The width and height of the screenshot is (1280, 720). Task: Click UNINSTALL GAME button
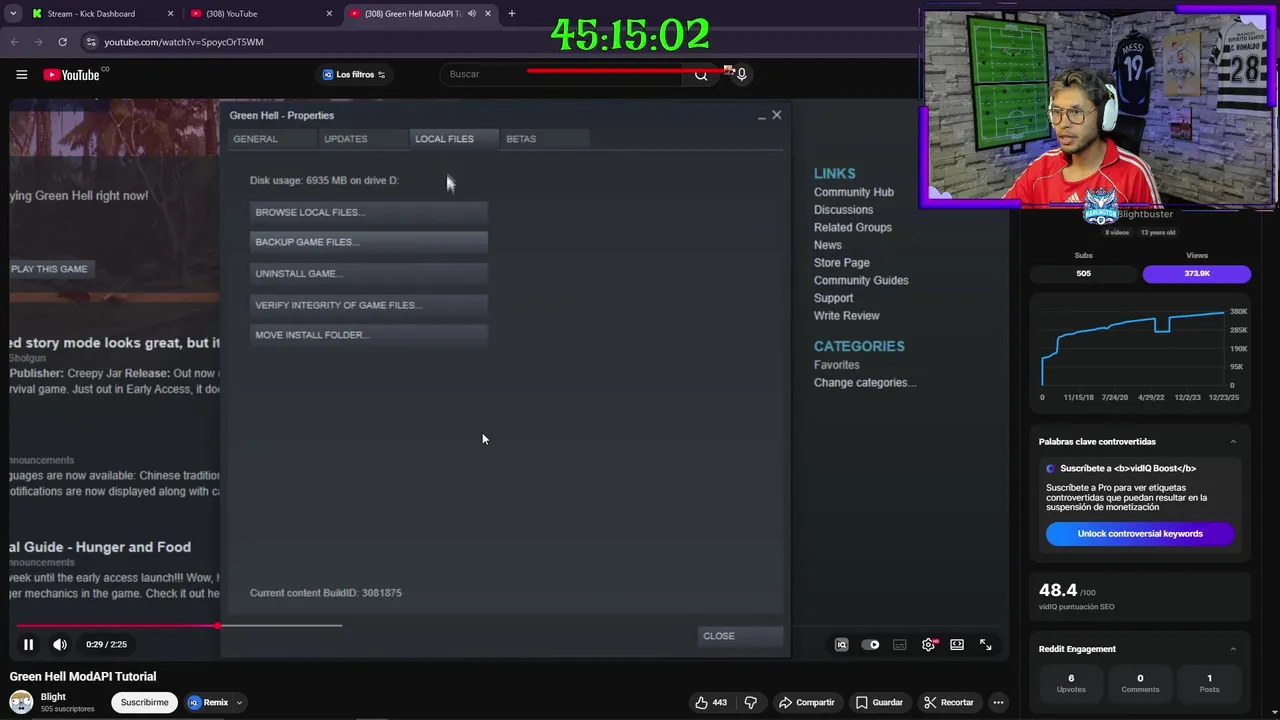pos(369,273)
